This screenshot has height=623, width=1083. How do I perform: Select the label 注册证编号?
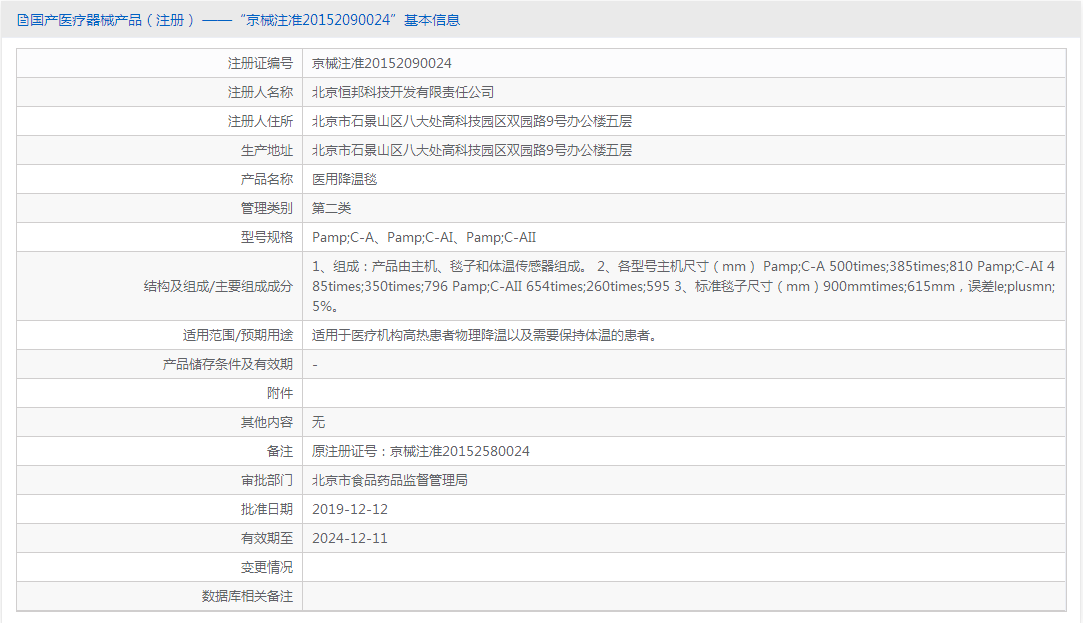[x=260, y=64]
